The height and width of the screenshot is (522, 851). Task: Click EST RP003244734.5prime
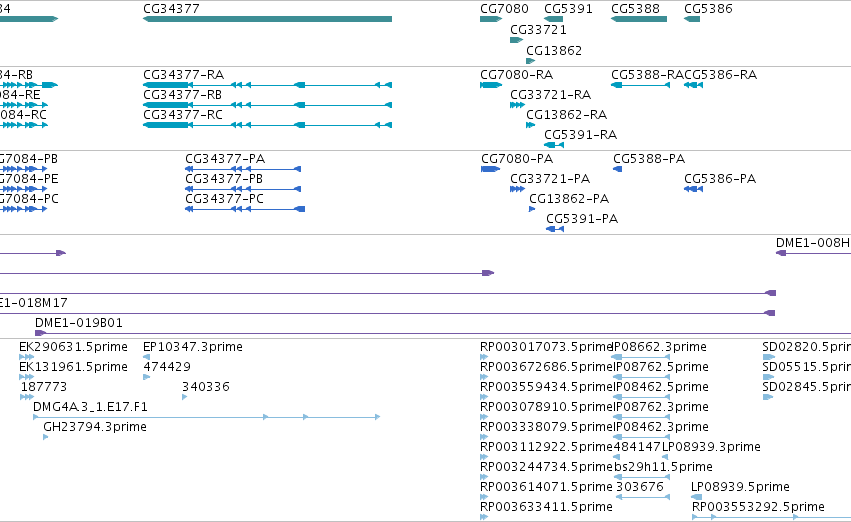484,477
